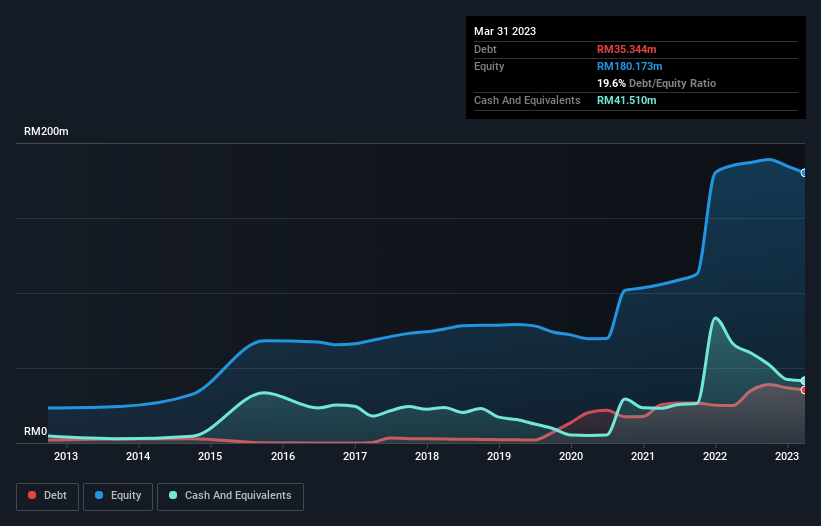The height and width of the screenshot is (526, 821).
Task: Click the teal Cash And Equivalents legend dot
Action: (173, 495)
